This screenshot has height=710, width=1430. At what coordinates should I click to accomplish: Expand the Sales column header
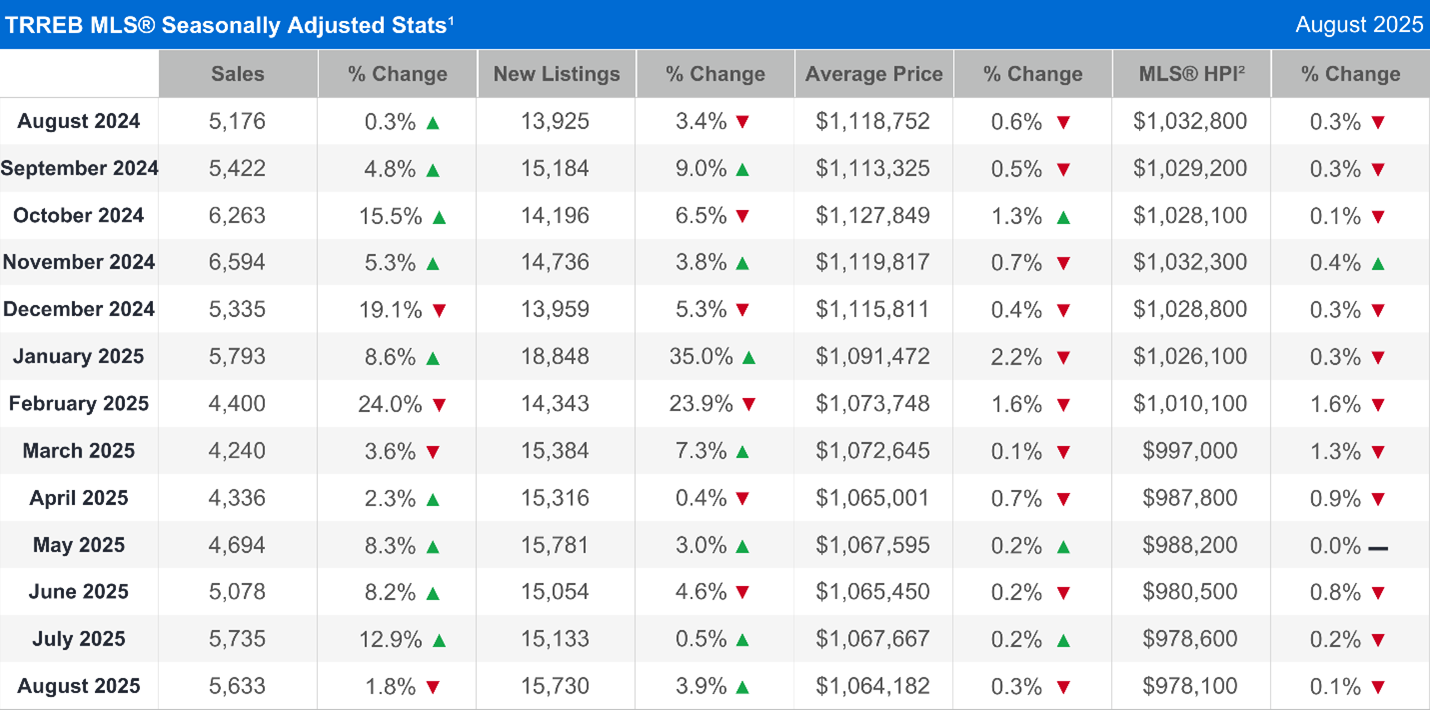pos(237,73)
